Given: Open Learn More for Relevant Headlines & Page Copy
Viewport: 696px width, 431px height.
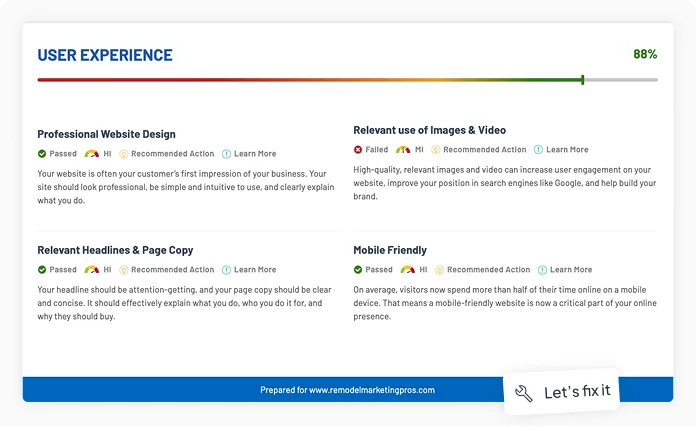Looking at the screenshot, I should click(255, 270).
